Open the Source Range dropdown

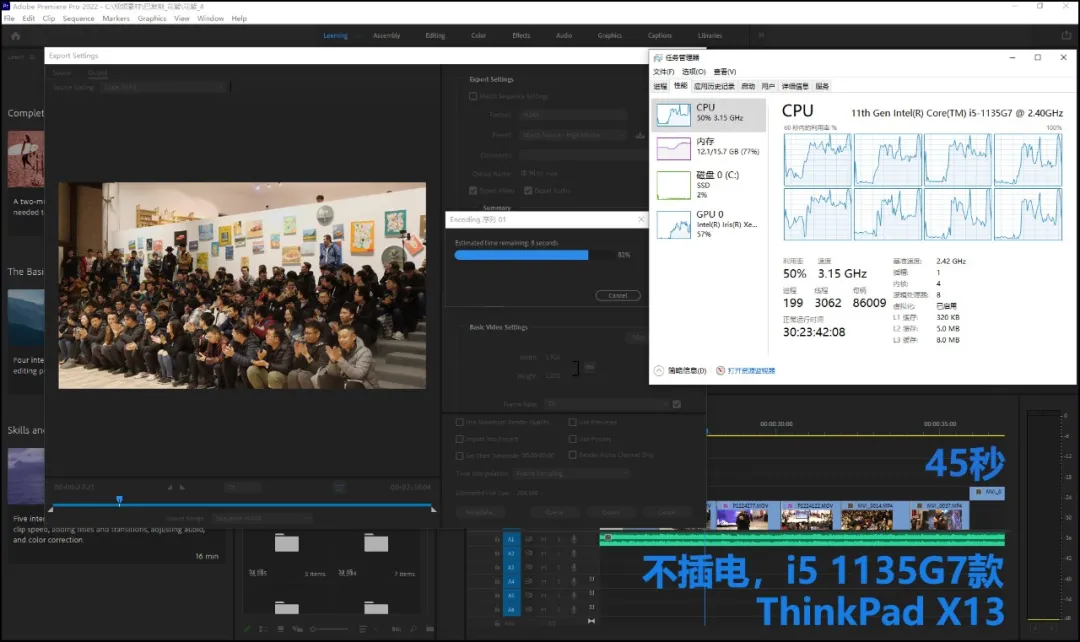click(262, 518)
